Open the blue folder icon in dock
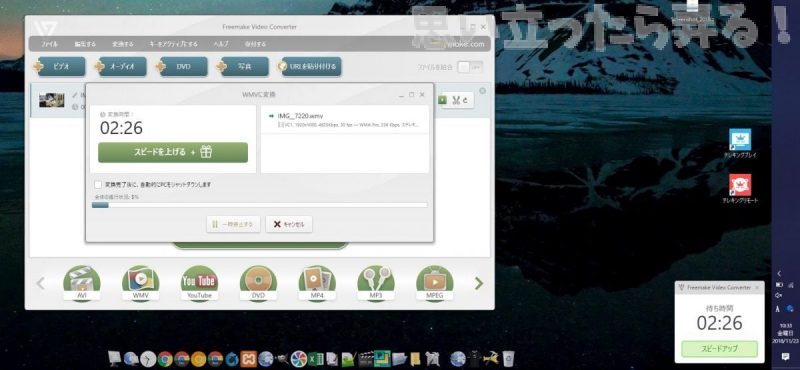 (x=399, y=359)
